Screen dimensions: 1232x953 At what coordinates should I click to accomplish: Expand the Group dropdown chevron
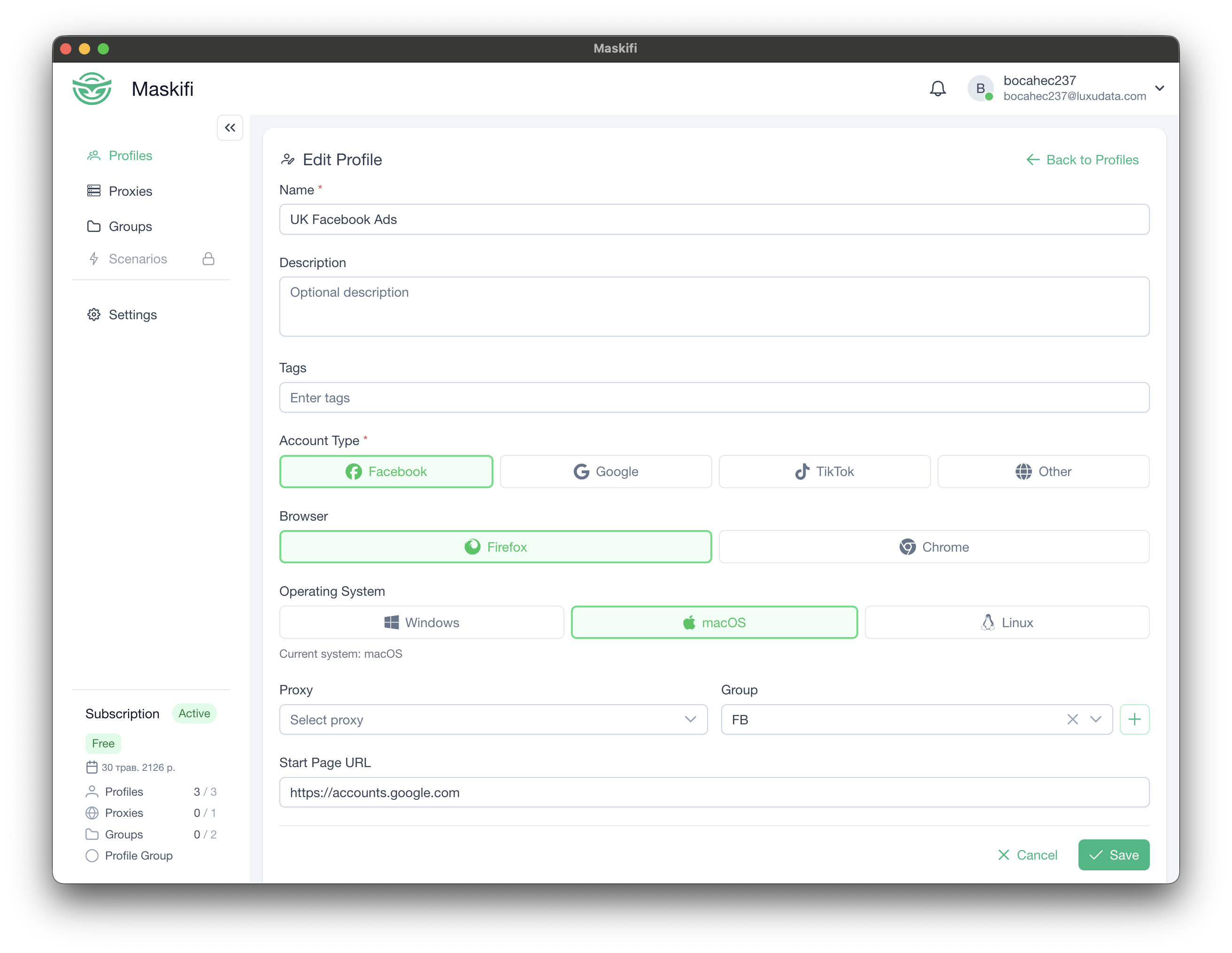click(1096, 720)
